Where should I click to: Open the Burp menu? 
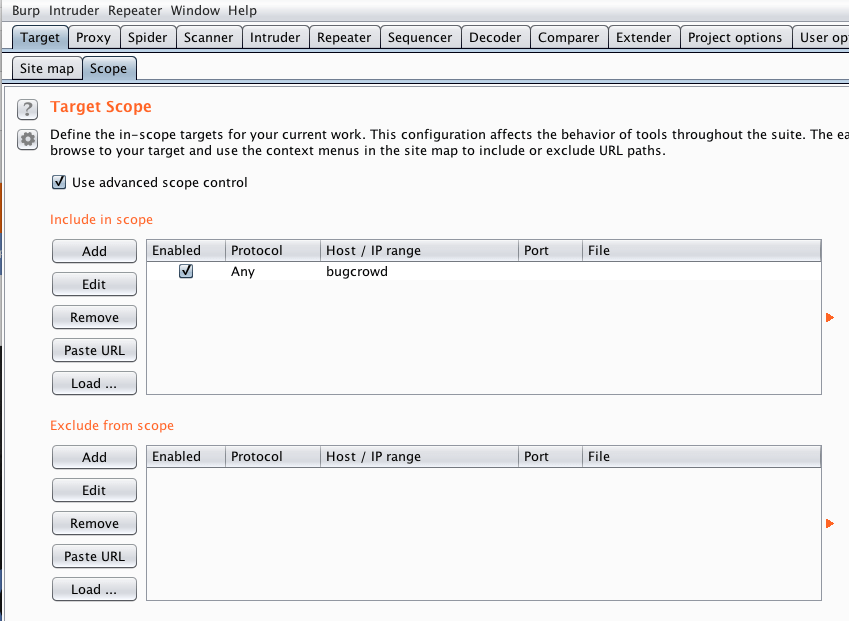(x=26, y=10)
